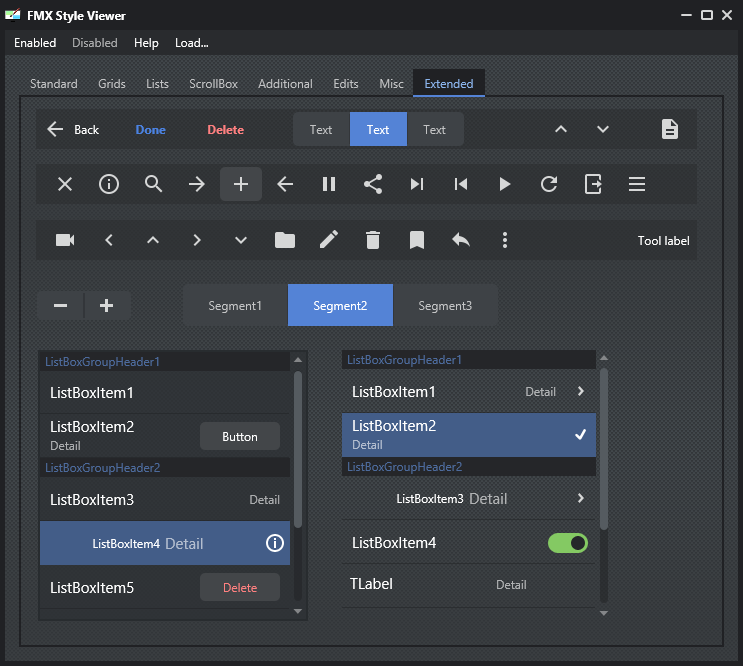
Task: Click the up chevron in the third toolbar
Action: click(x=153, y=240)
